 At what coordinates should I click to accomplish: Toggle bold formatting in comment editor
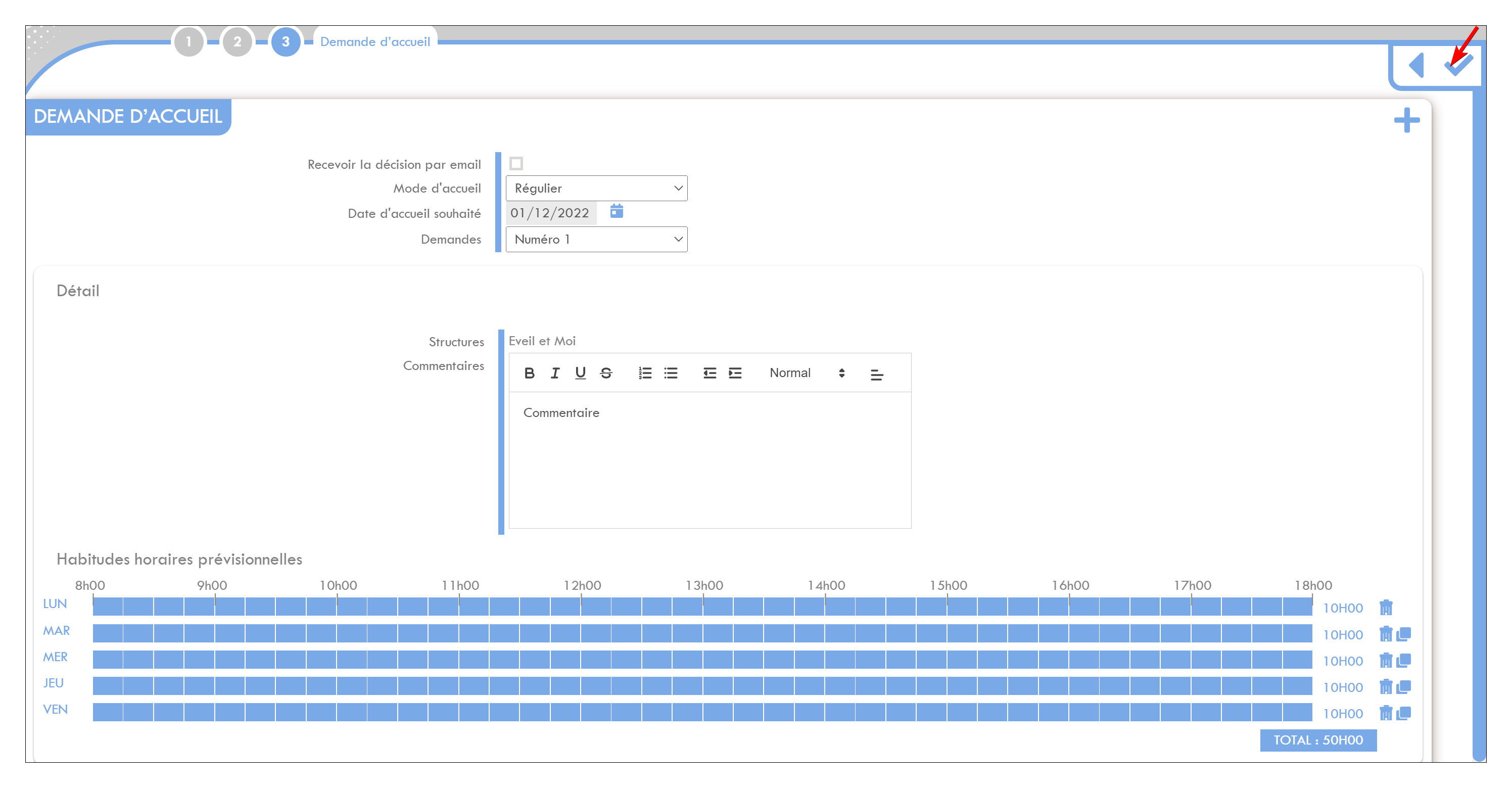pos(529,373)
